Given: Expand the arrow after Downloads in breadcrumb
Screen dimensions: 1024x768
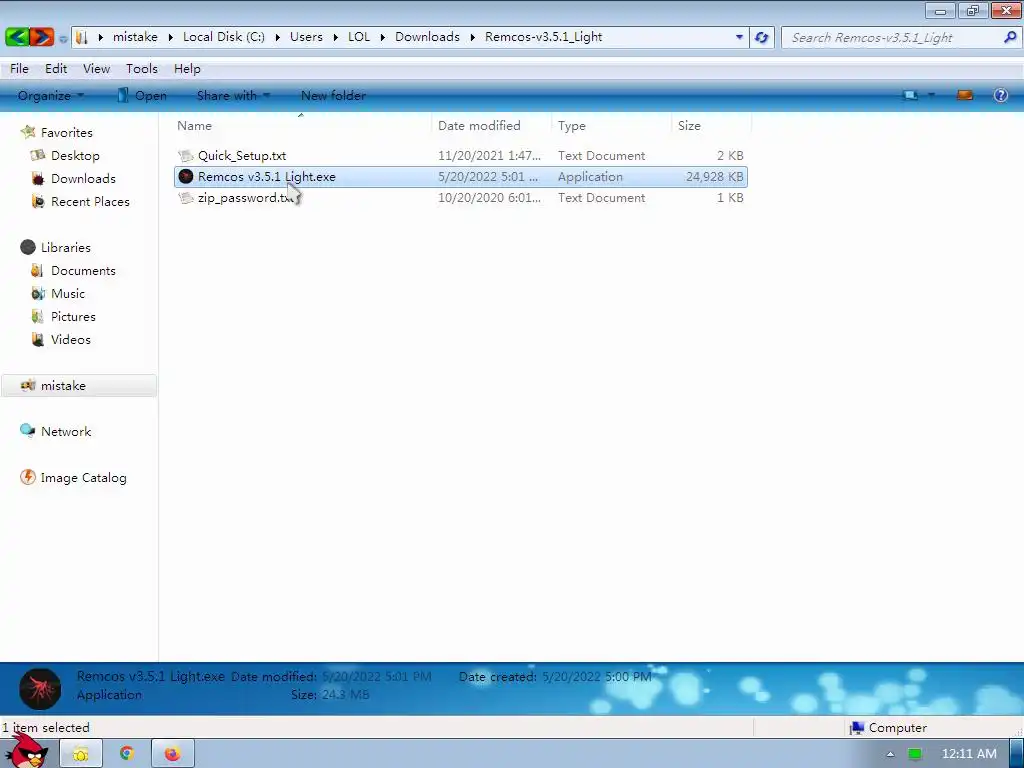Looking at the screenshot, I should coord(472,37).
